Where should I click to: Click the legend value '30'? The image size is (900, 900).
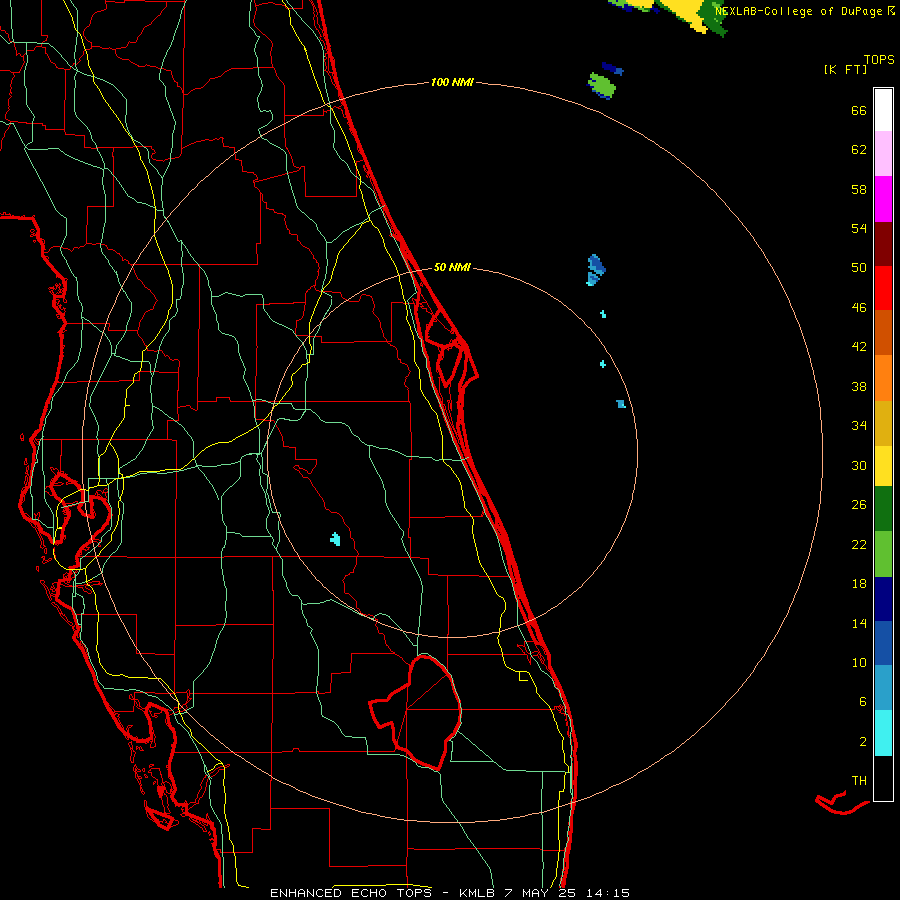[859, 465]
